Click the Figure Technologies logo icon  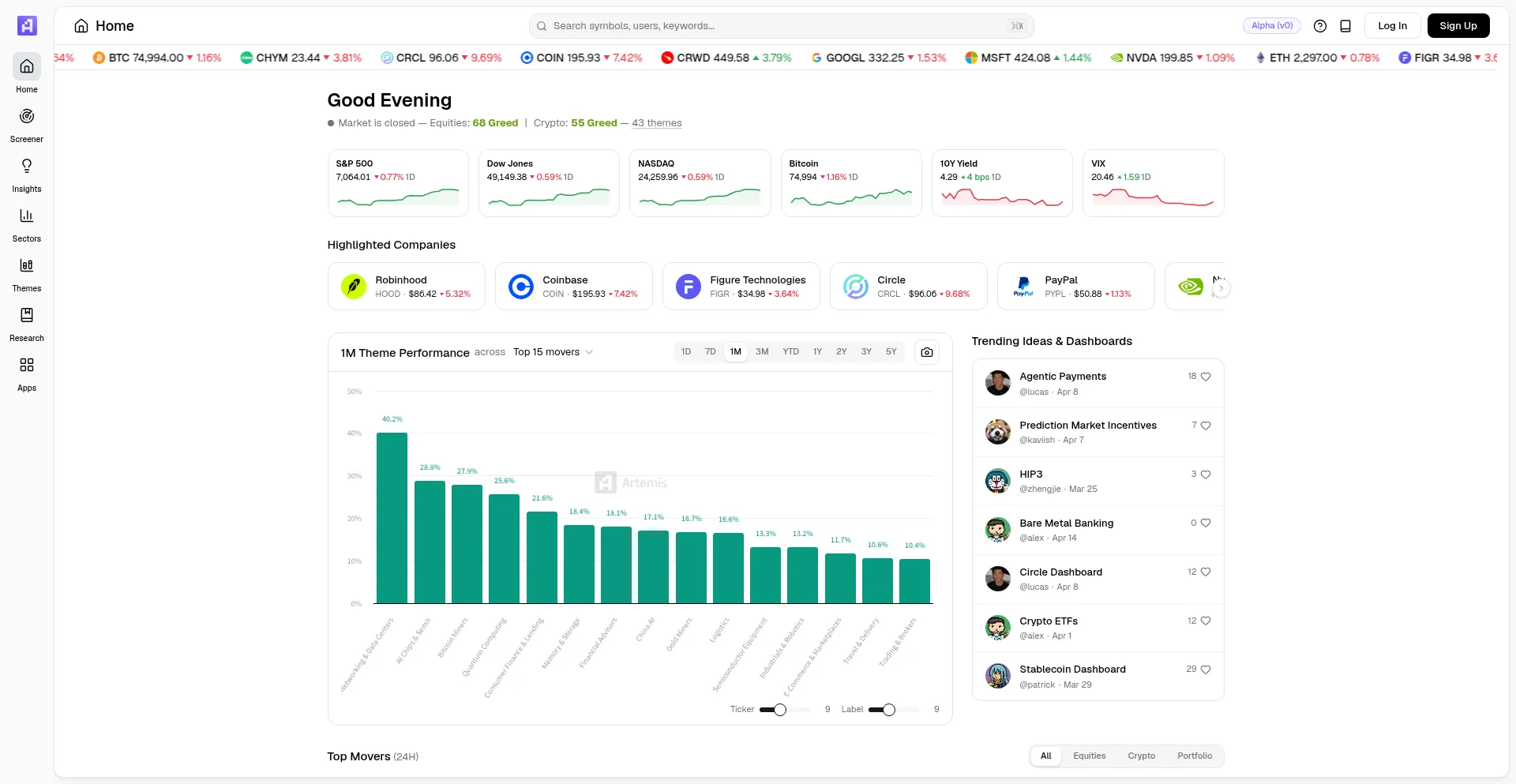pos(689,287)
